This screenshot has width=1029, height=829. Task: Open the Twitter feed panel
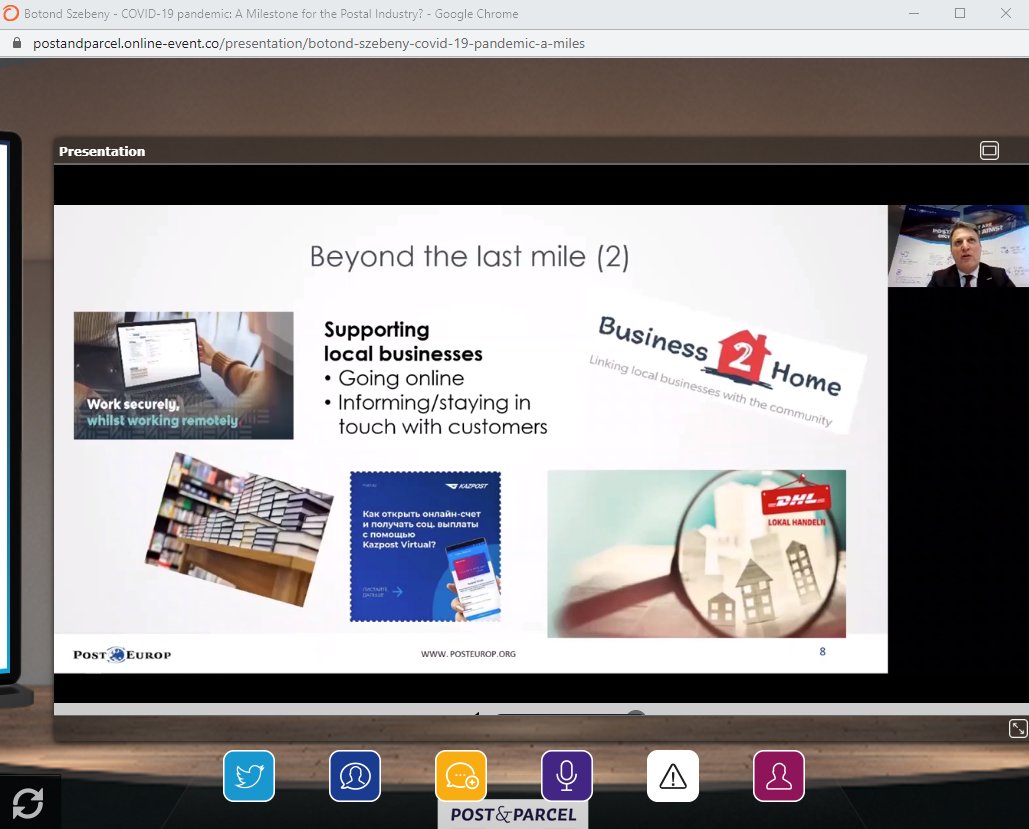(x=248, y=776)
